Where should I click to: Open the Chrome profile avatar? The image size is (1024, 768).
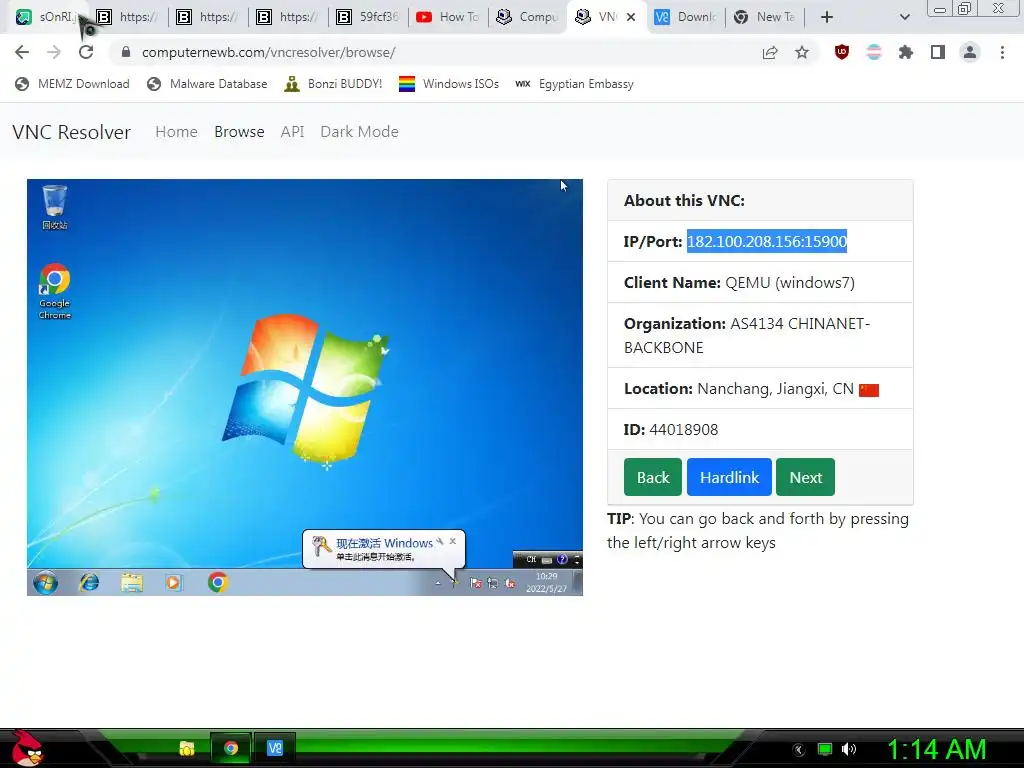pos(970,52)
